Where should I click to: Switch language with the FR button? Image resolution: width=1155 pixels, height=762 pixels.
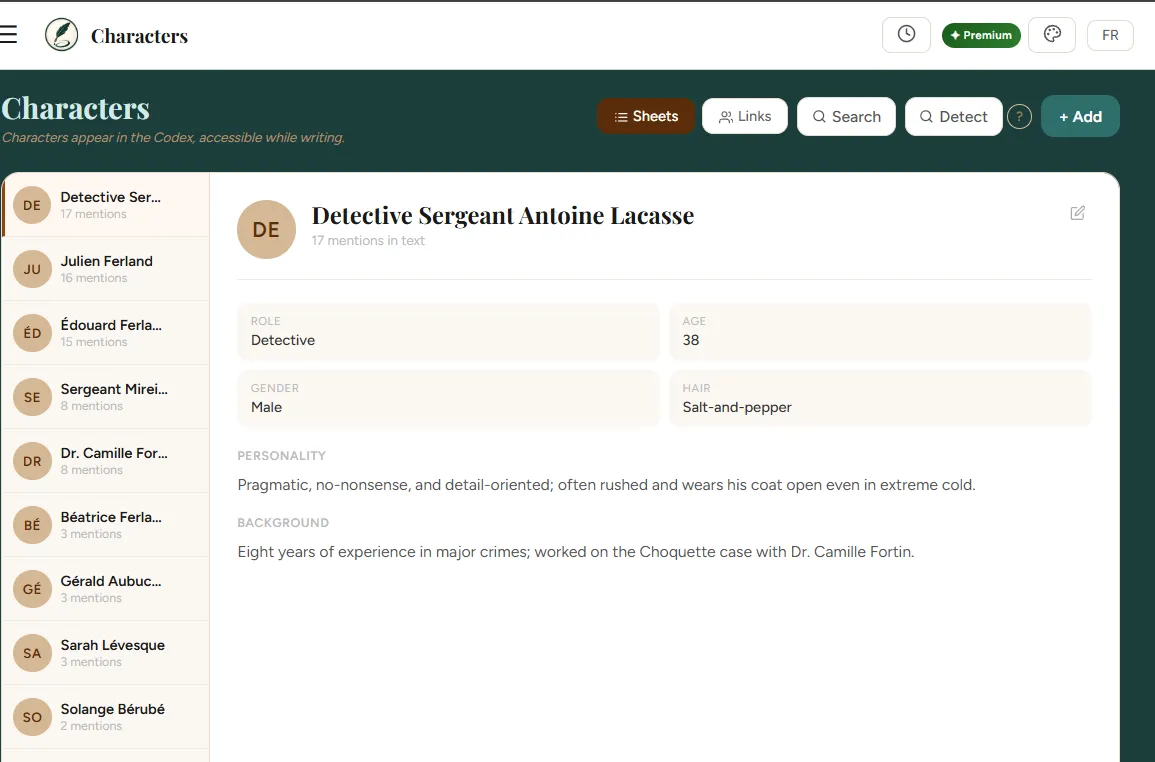coord(1110,35)
